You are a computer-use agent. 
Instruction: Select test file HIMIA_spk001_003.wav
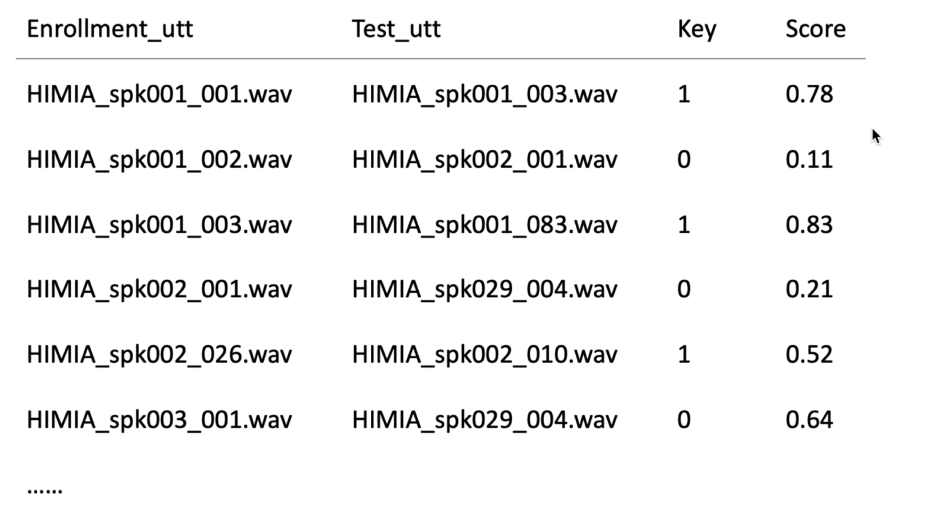(x=484, y=95)
